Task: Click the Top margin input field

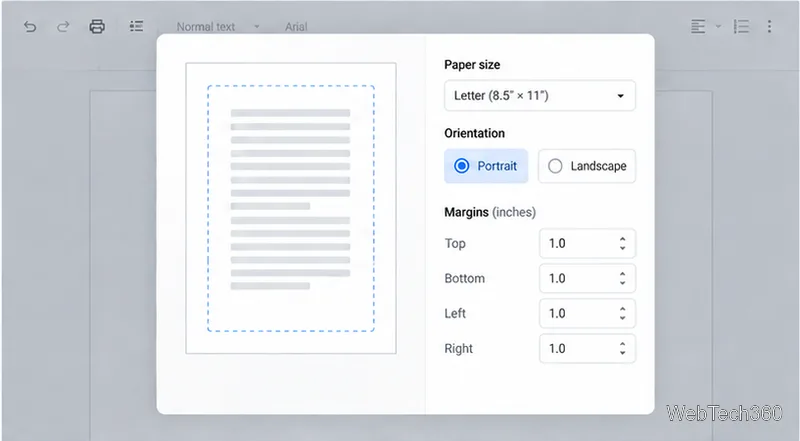Action: click(x=587, y=243)
